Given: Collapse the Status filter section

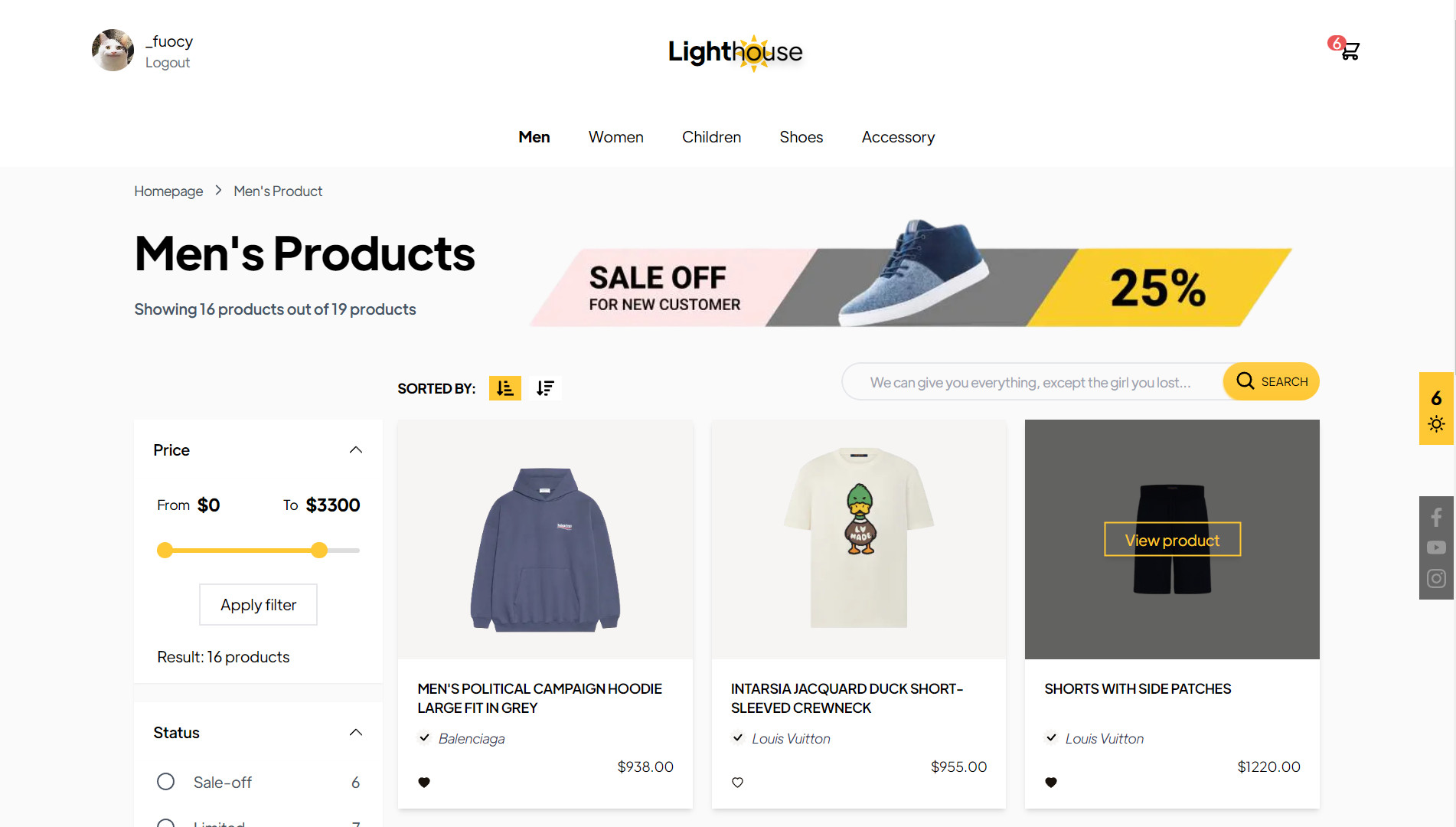Looking at the screenshot, I should [356, 732].
